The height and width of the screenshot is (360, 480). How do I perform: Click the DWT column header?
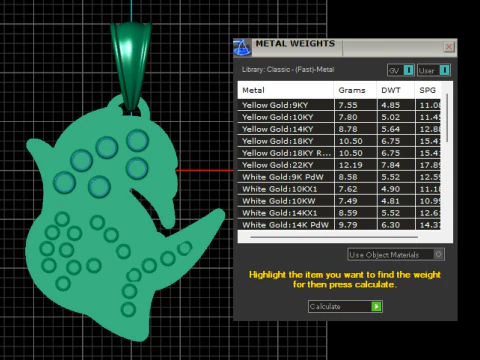(x=396, y=90)
